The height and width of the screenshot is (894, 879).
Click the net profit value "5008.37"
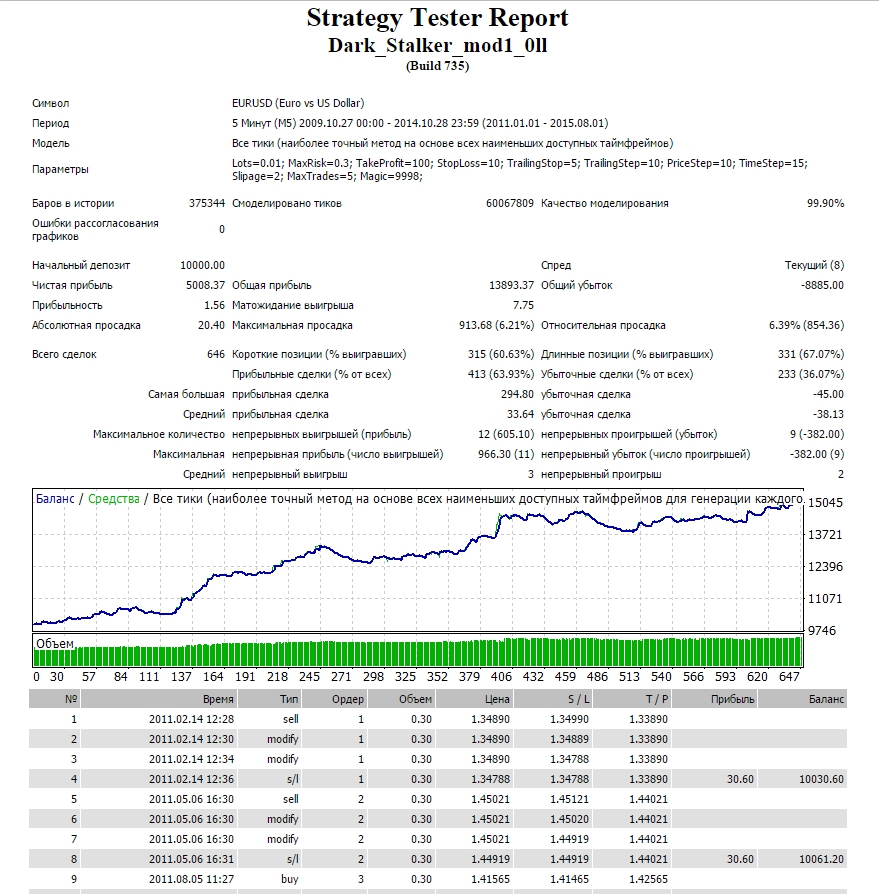[x=205, y=285]
